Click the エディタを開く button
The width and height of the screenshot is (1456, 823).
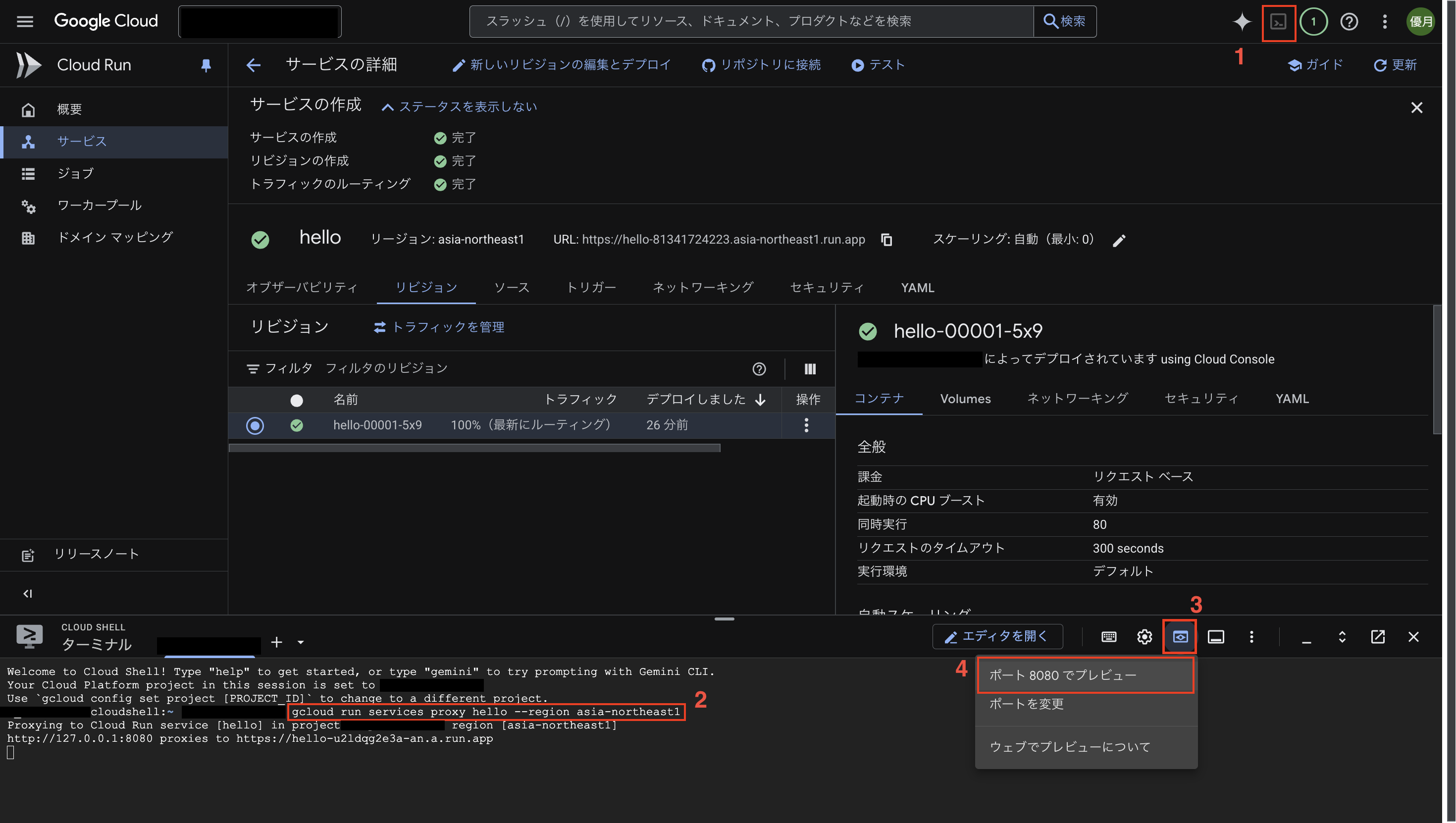[997, 636]
